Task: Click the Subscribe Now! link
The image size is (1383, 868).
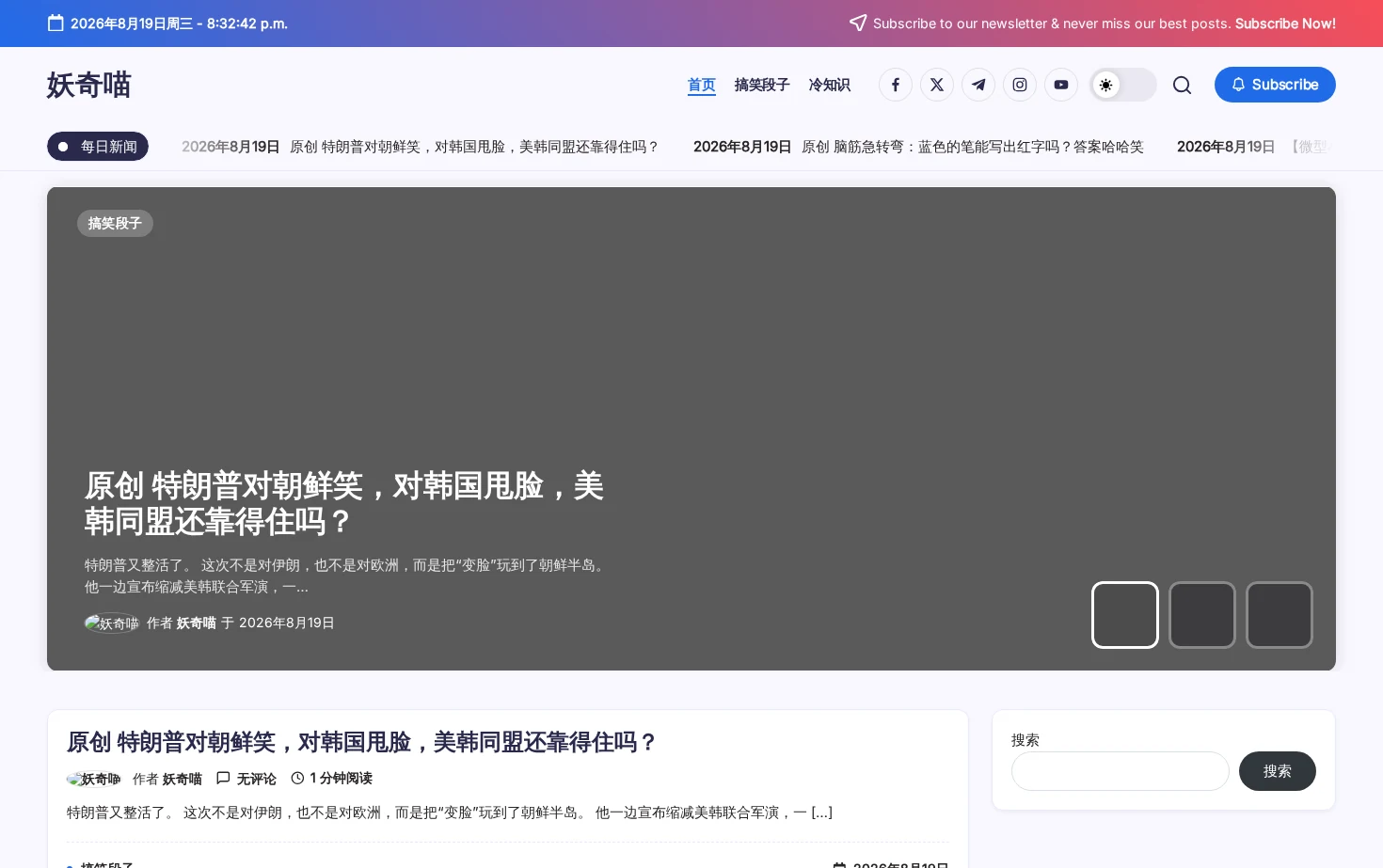Action: tap(1285, 24)
